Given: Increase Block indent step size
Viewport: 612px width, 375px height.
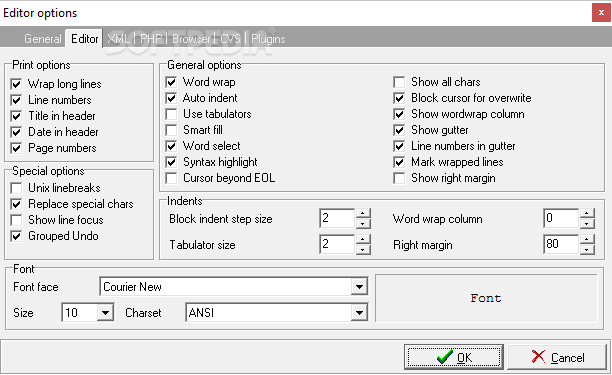Looking at the screenshot, I should click(363, 213).
